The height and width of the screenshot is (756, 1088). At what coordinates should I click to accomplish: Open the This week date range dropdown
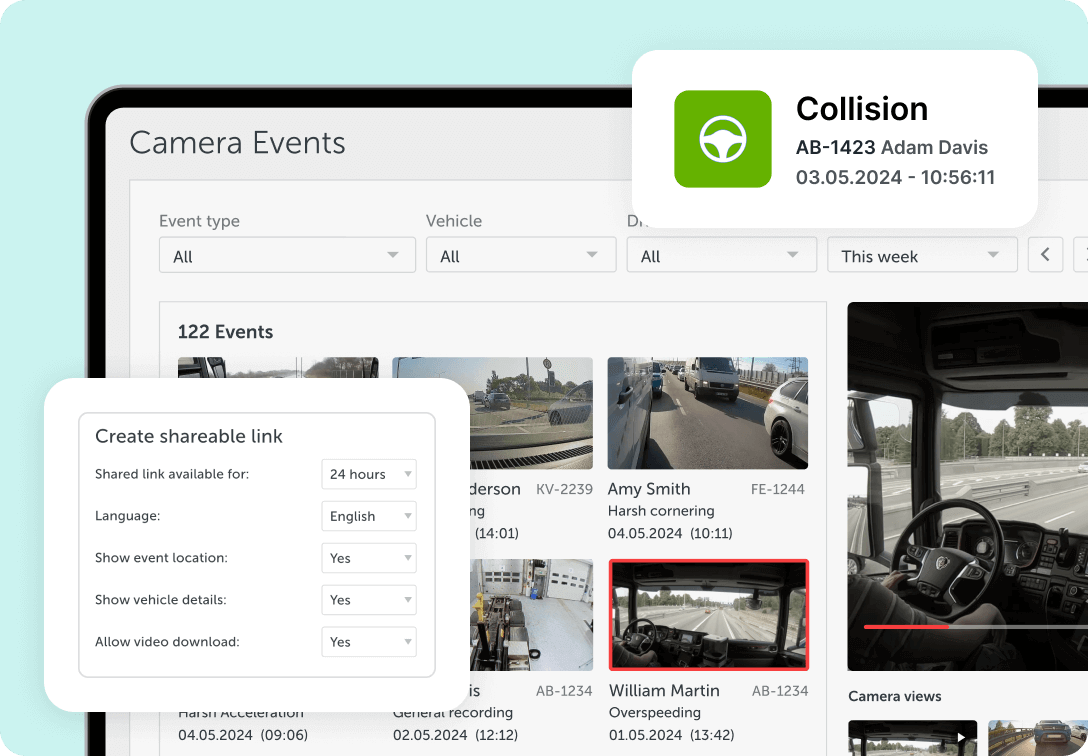tap(922, 255)
